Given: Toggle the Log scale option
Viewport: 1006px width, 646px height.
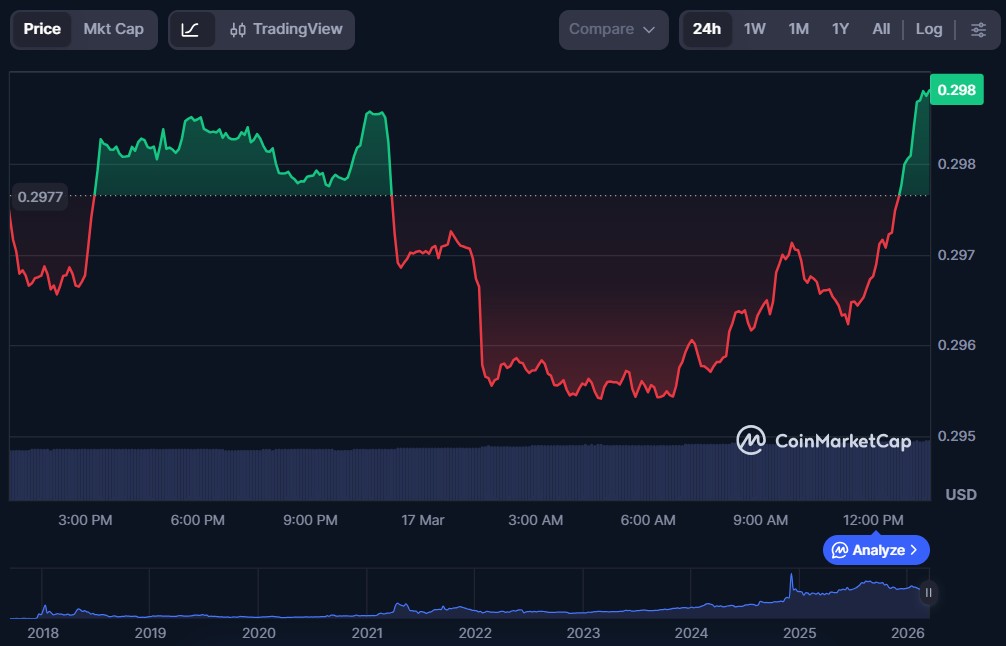Looking at the screenshot, I should (x=928, y=29).
